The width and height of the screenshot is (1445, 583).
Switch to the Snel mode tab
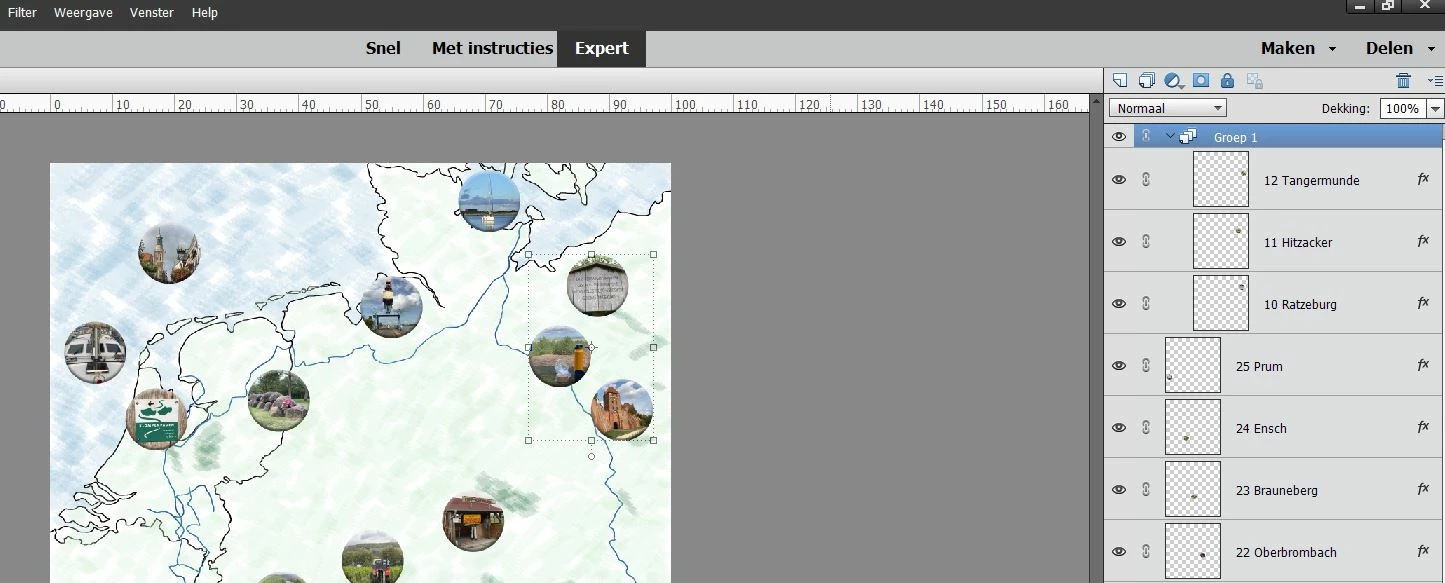click(x=383, y=48)
